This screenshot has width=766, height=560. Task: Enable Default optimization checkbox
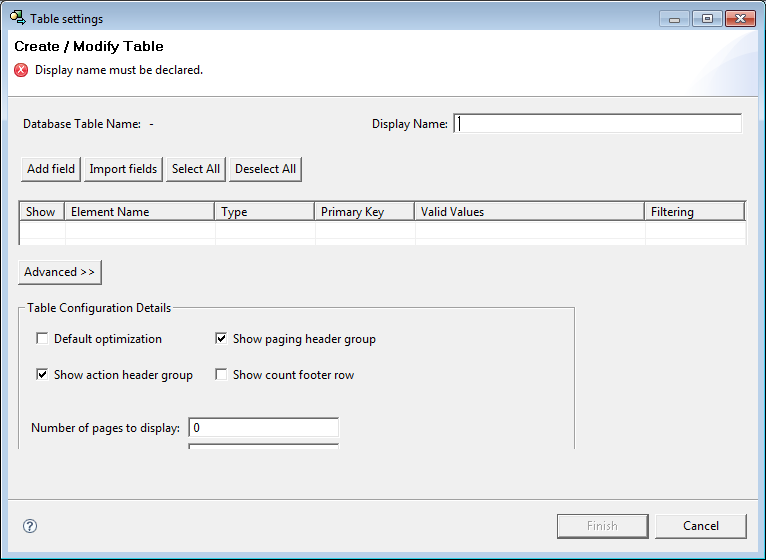pyautogui.click(x=42, y=339)
